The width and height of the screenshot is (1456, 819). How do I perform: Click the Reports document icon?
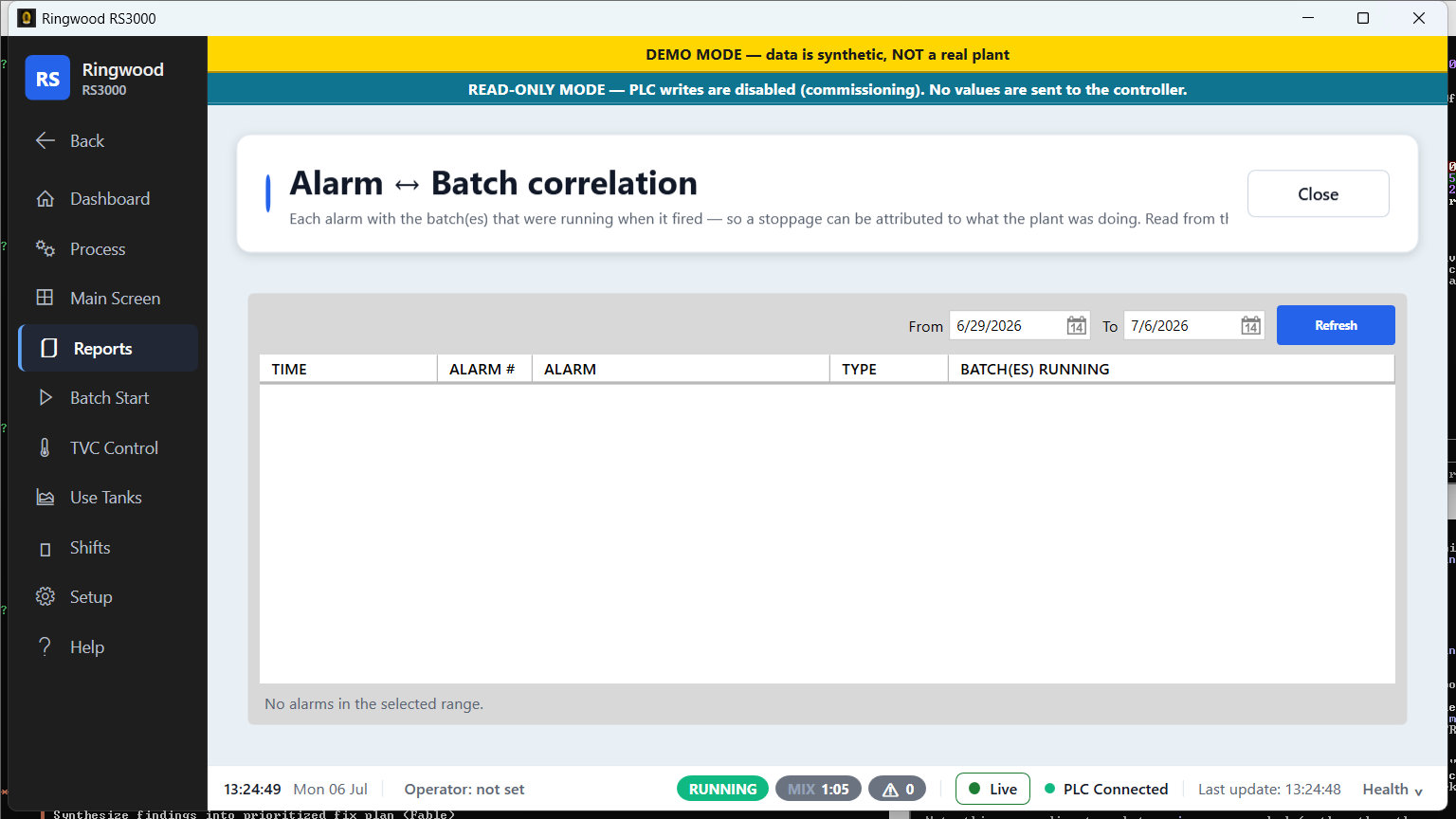[x=49, y=348]
